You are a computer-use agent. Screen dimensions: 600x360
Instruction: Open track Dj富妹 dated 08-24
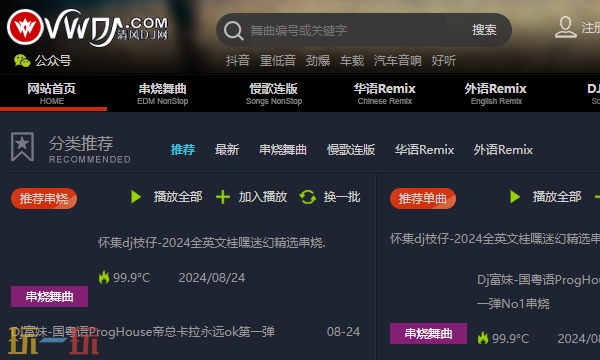click(x=142, y=332)
